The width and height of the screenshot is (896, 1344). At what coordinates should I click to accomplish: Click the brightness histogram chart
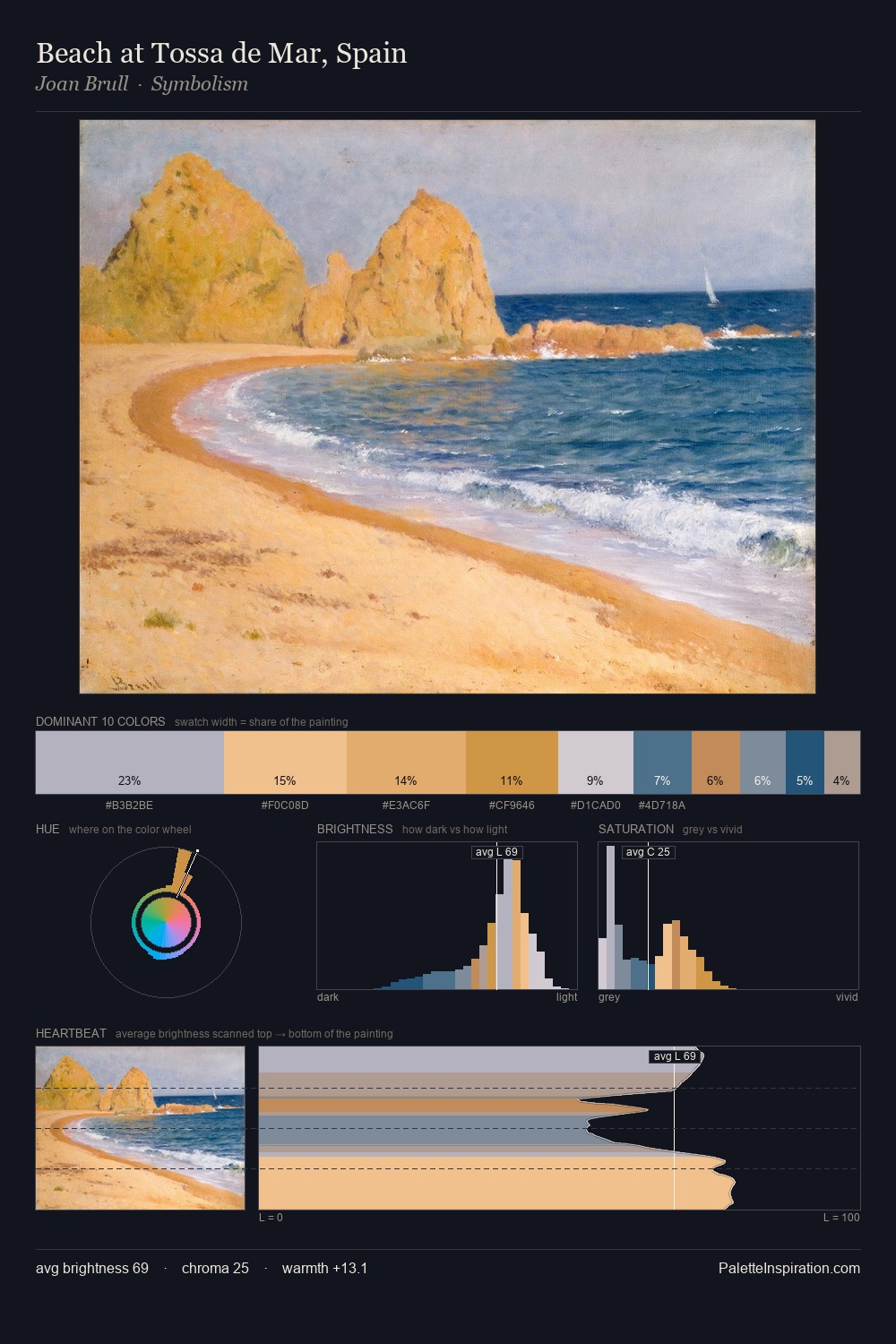click(447, 916)
